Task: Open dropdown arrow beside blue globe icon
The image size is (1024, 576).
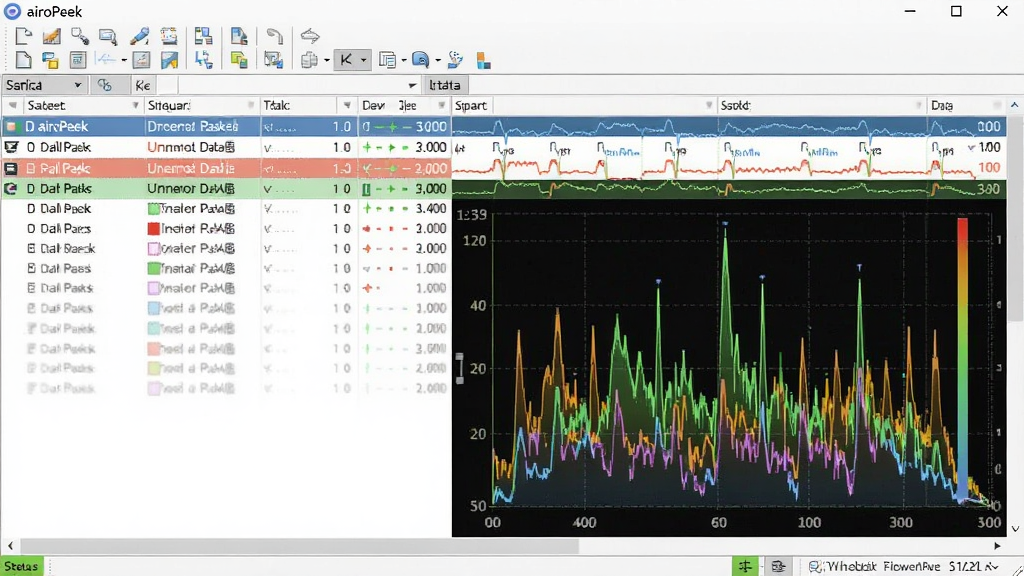Action: pyautogui.click(x=438, y=61)
